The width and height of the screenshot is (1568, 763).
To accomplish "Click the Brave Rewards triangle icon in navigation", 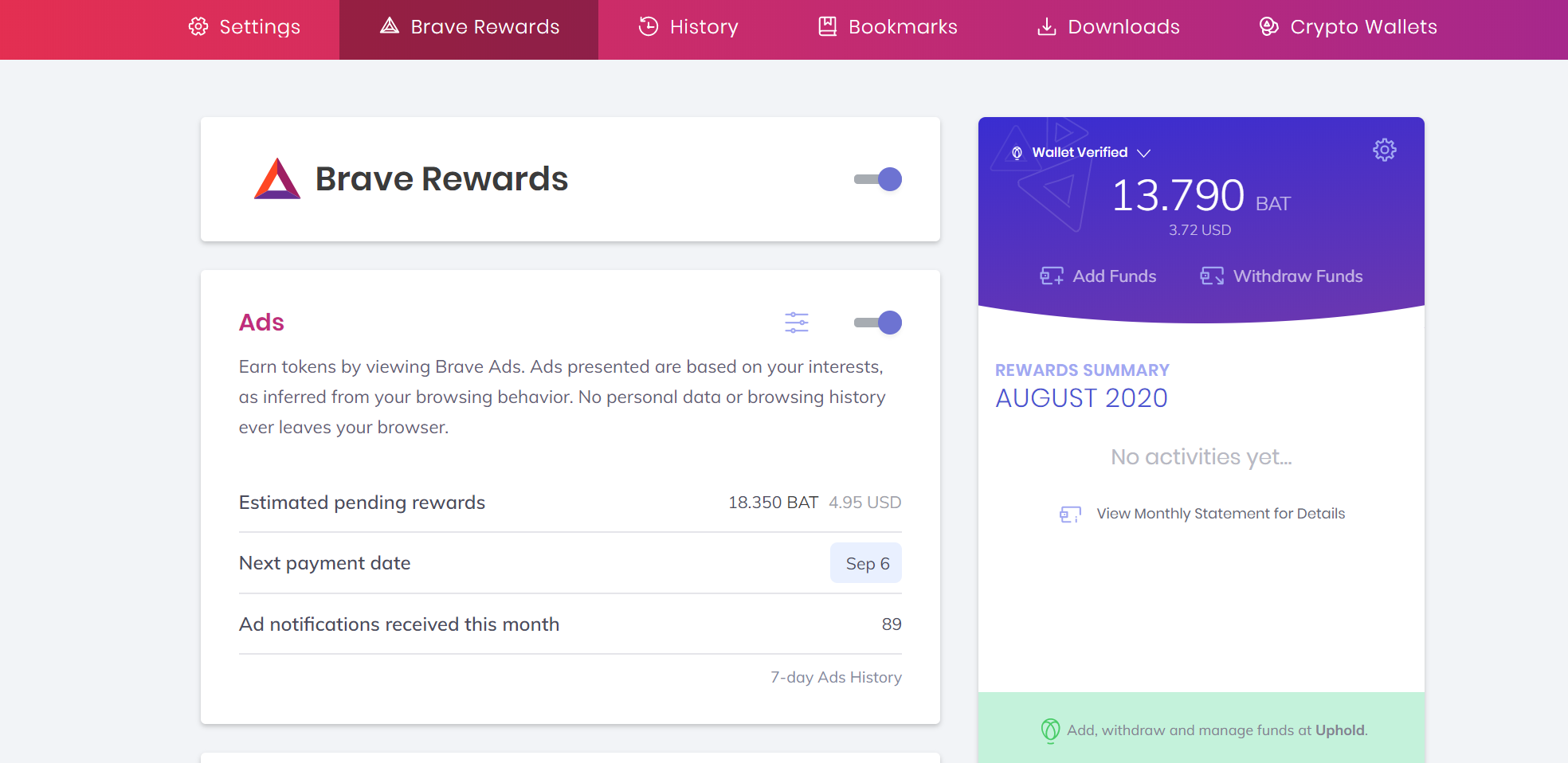I will (390, 26).
